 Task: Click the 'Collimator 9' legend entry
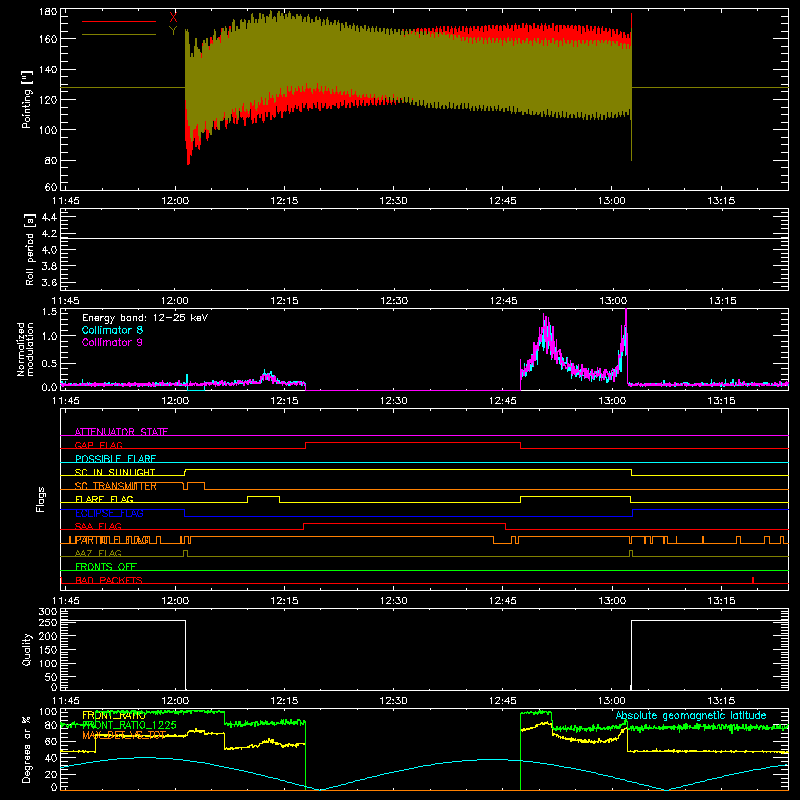112,342
